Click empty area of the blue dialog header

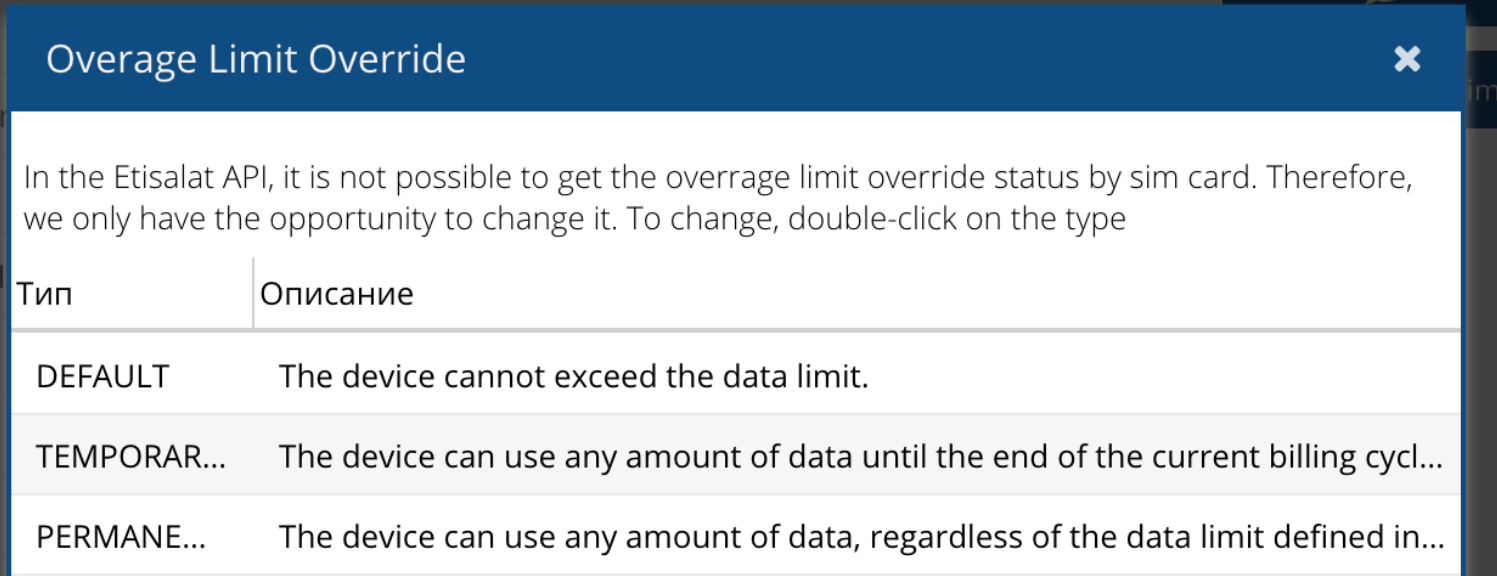(900, 60)
